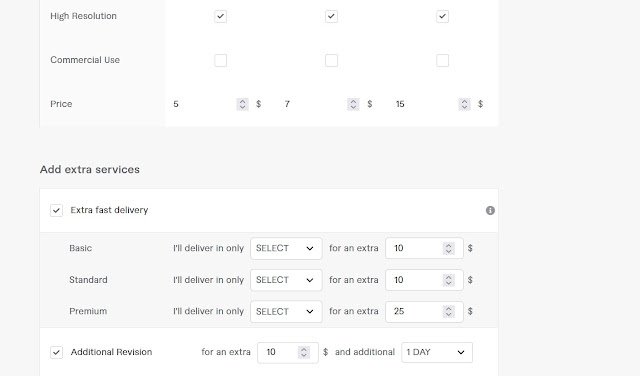Open the Basic delivery time SELECT dropdown

pos(286,248)
